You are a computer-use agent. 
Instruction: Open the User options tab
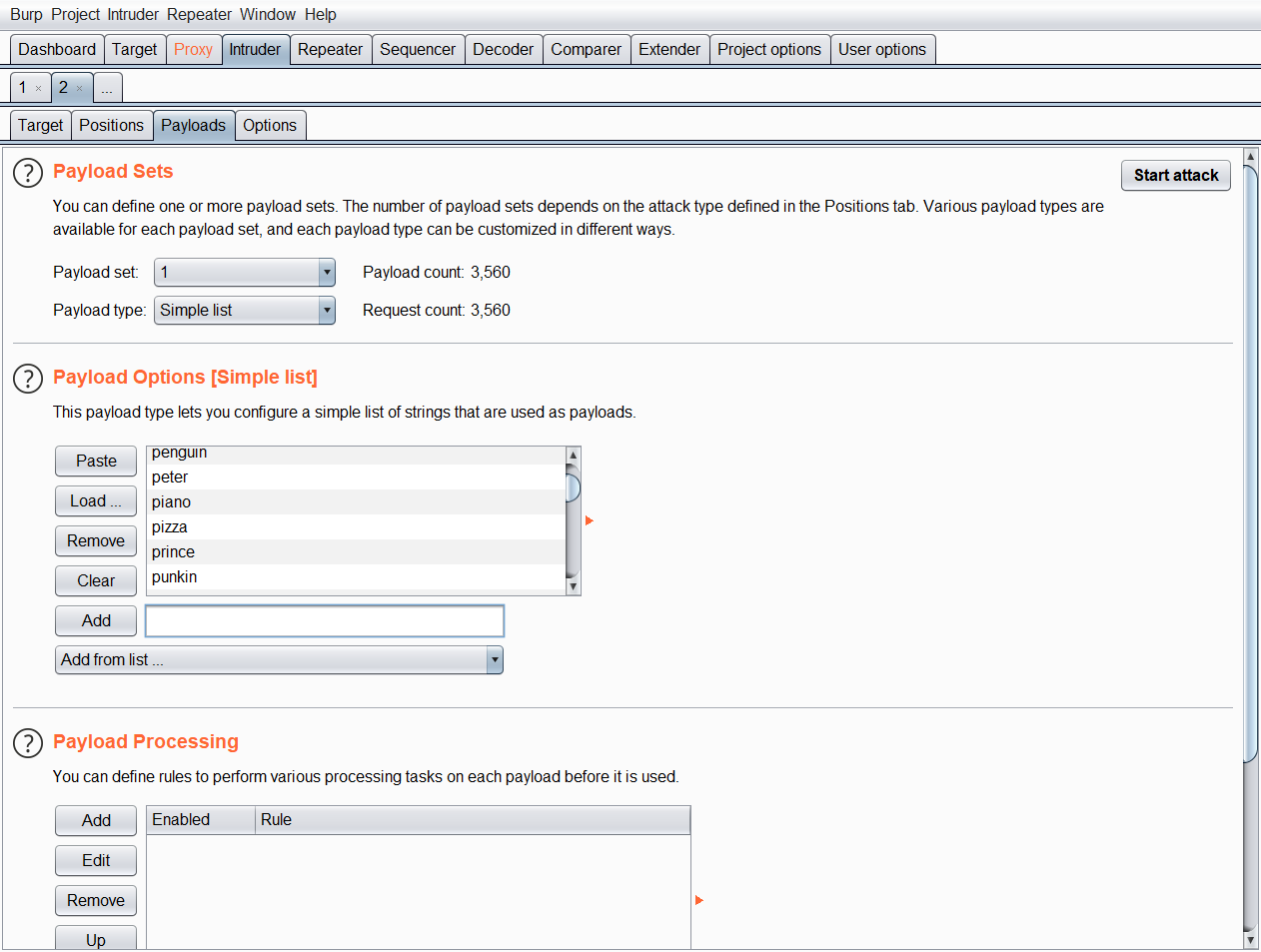882,50
